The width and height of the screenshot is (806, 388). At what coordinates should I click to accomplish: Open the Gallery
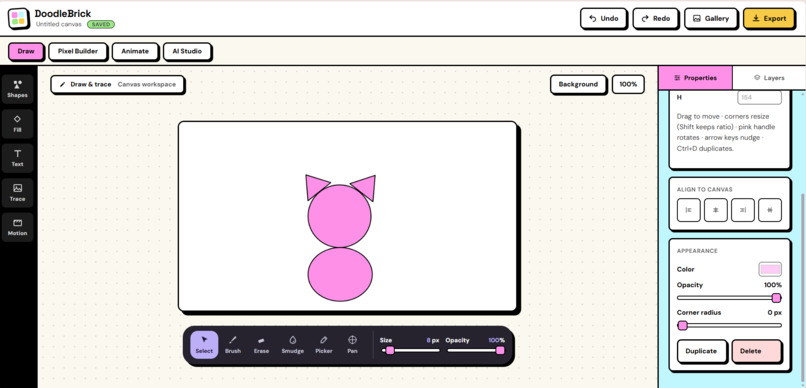711,19
